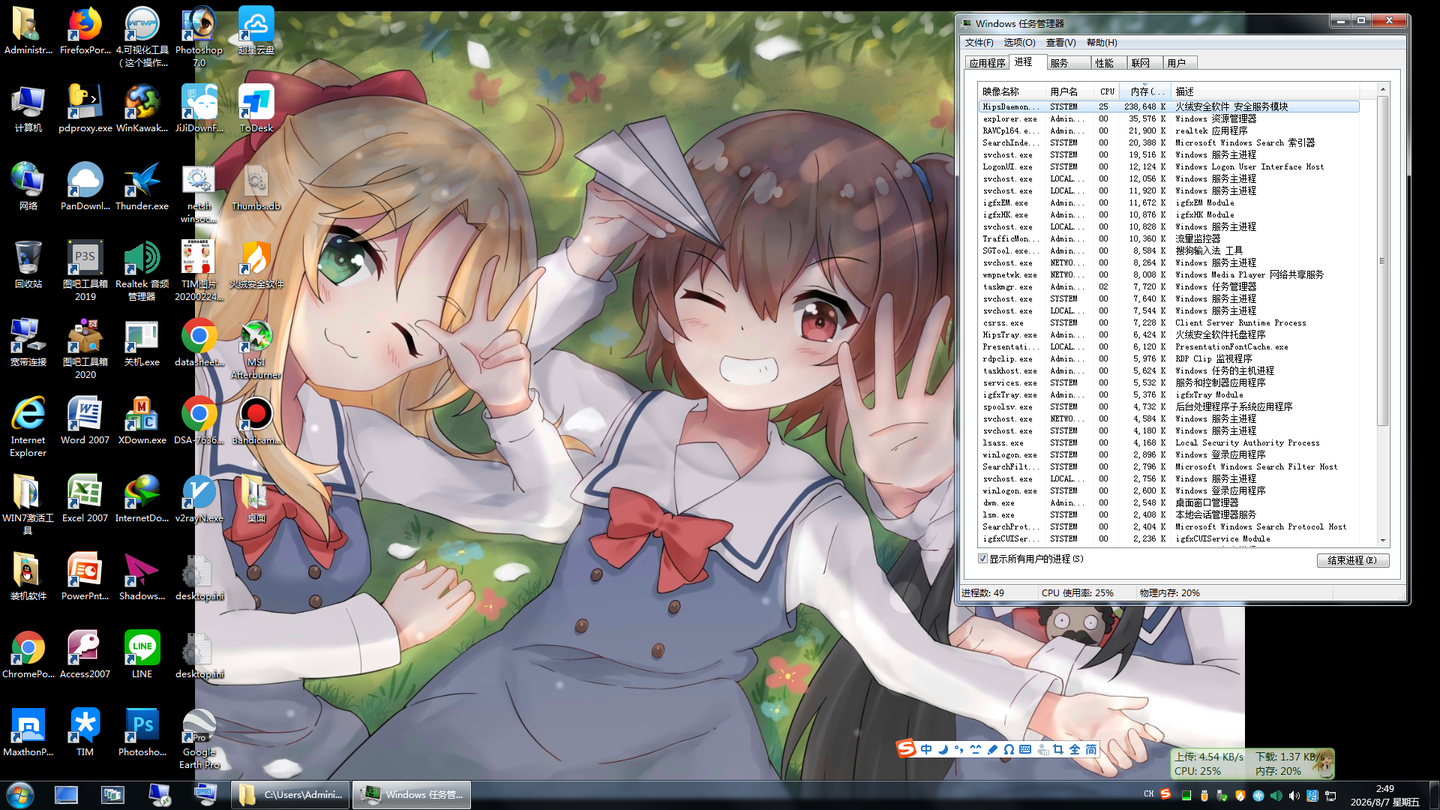Select the TIM desktop icon
The height and width of the screenshot is (810, 1440).
85,734
